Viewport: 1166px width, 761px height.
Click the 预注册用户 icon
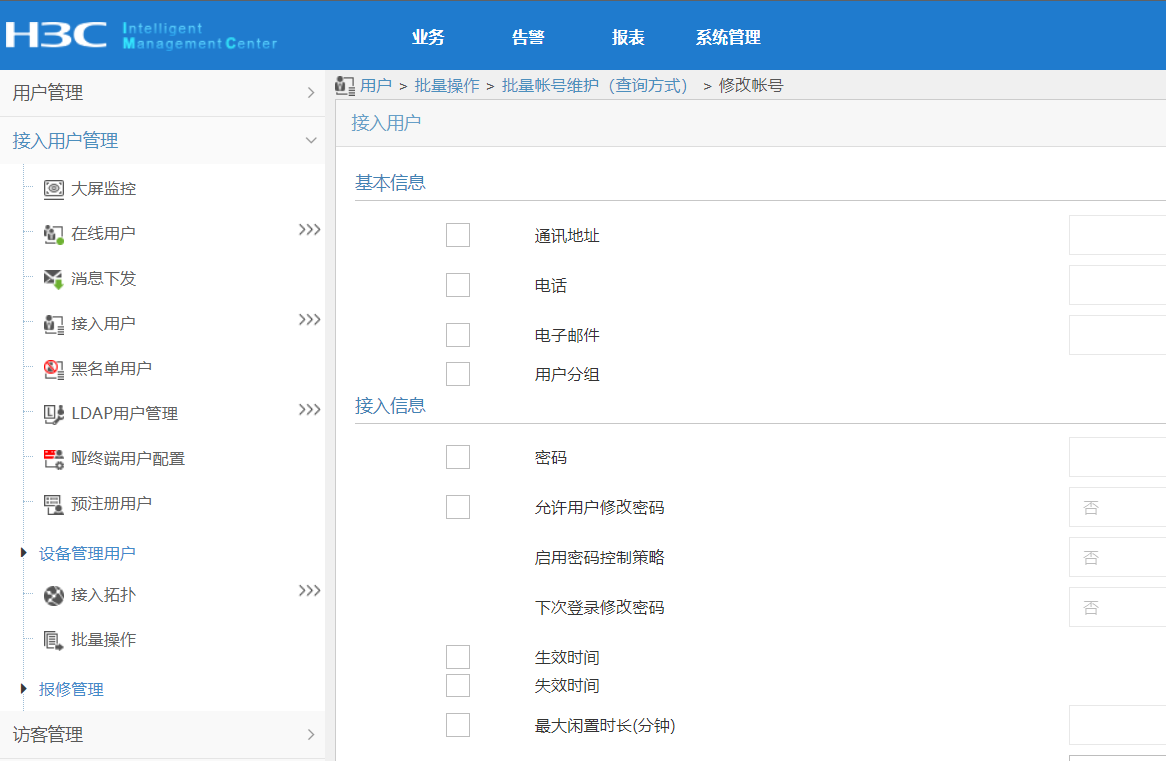54,504
